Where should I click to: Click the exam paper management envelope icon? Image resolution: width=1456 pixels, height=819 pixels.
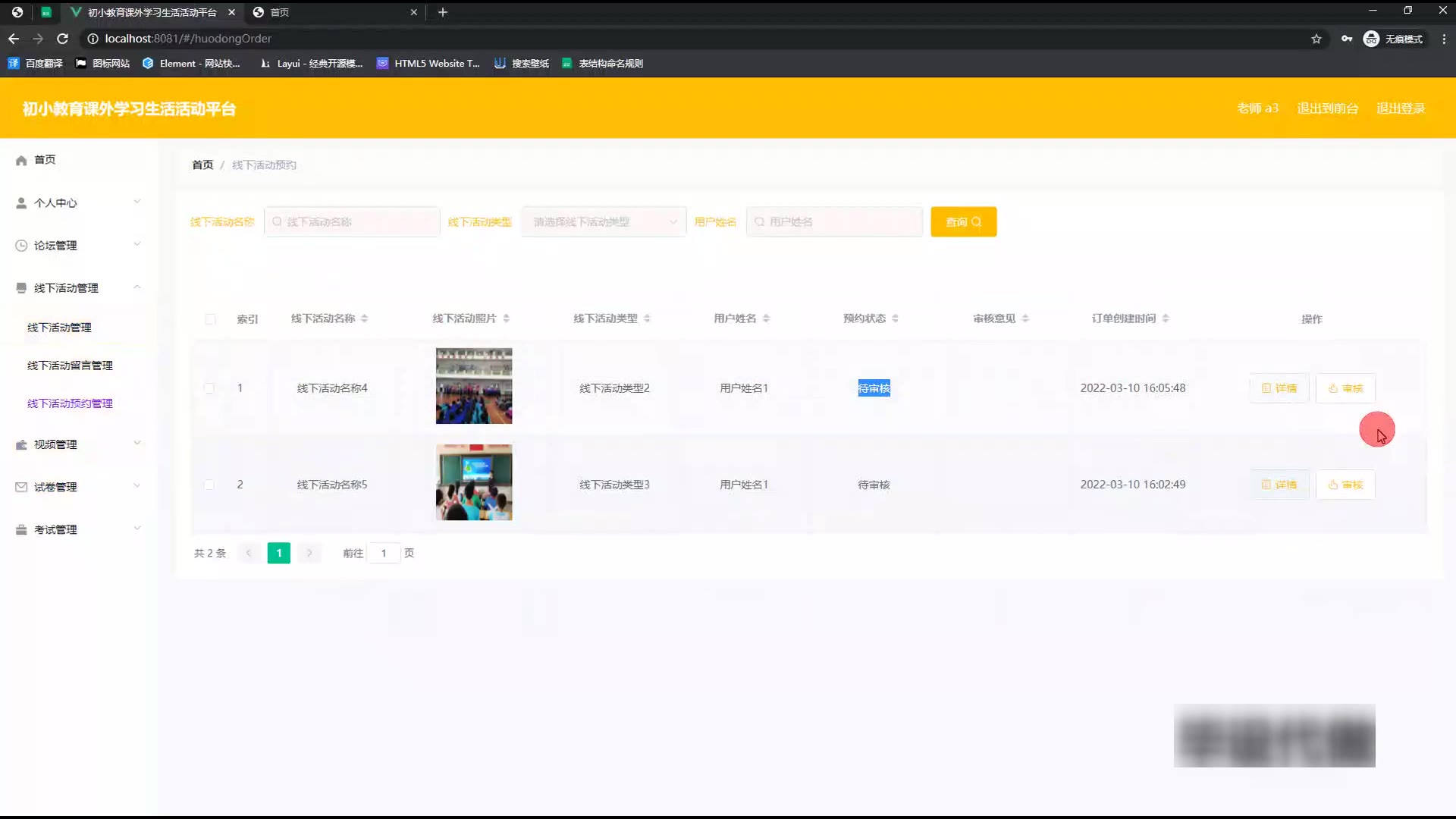[21, 487]
